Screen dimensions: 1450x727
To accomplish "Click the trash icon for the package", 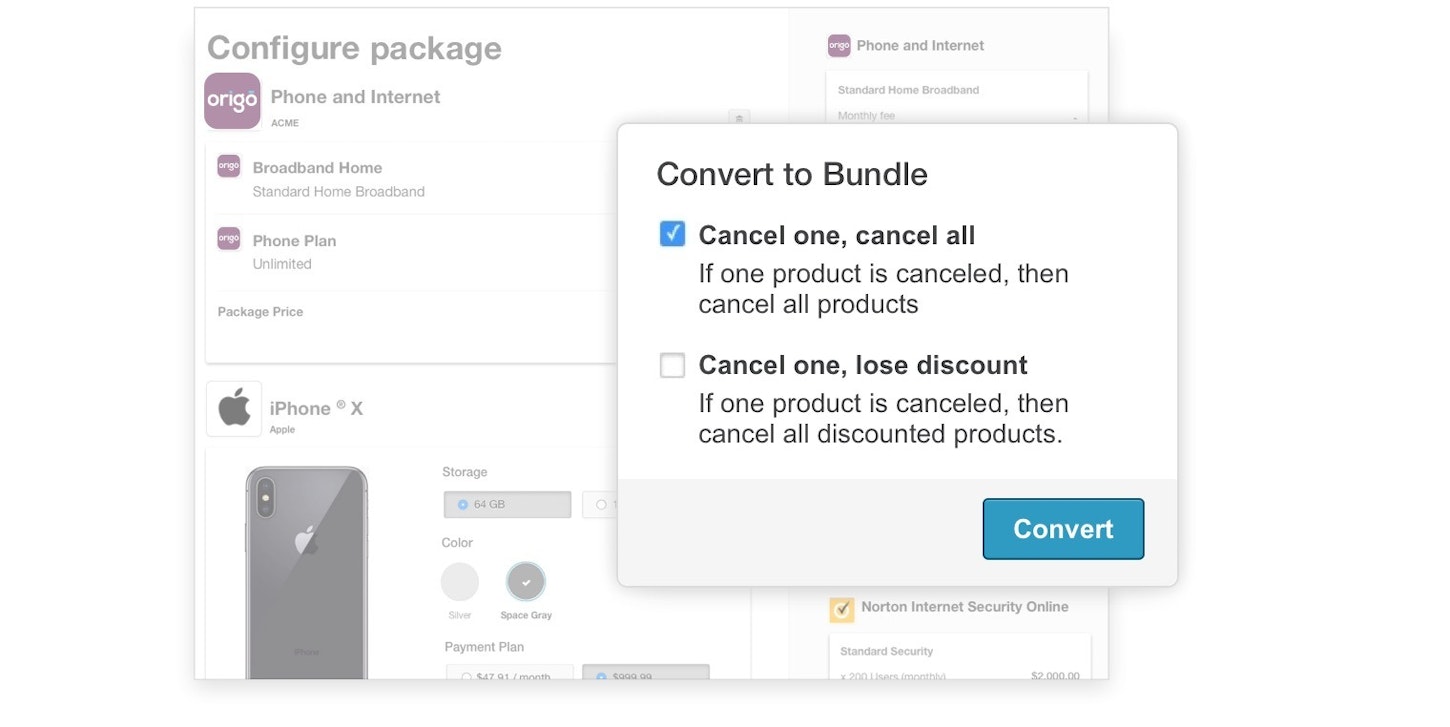I will (739, 118).
